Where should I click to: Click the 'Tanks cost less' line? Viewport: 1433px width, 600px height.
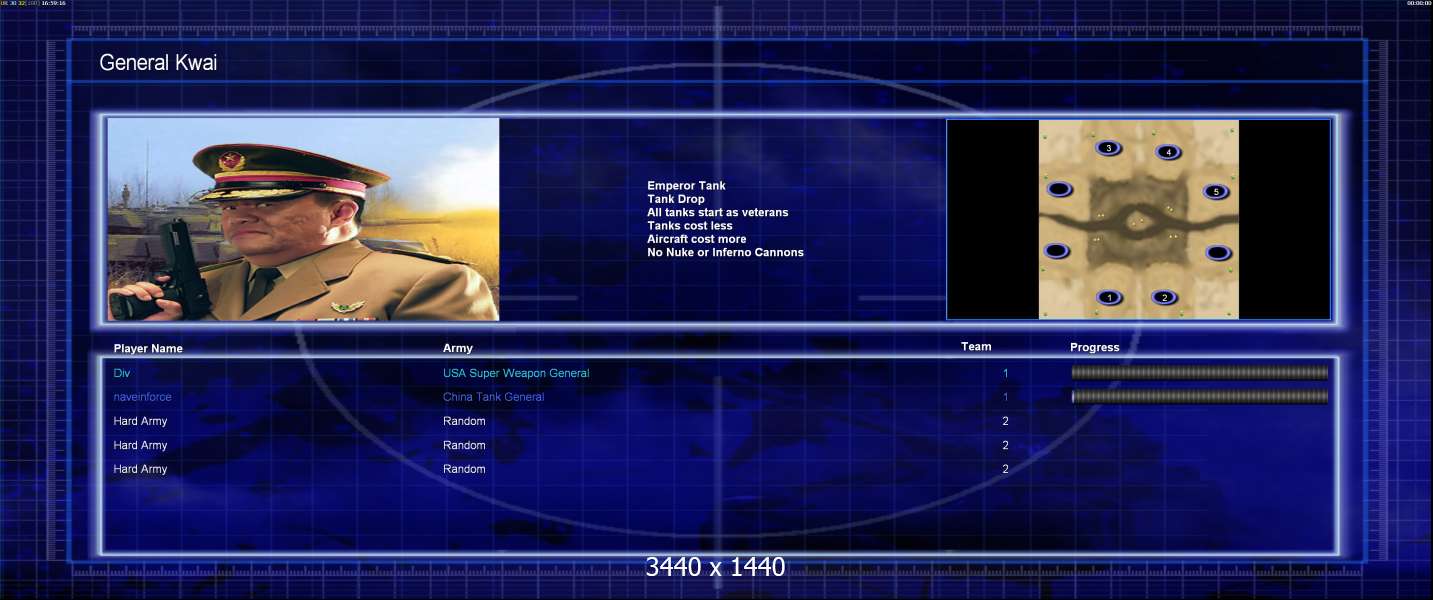[x=689, y=226]
